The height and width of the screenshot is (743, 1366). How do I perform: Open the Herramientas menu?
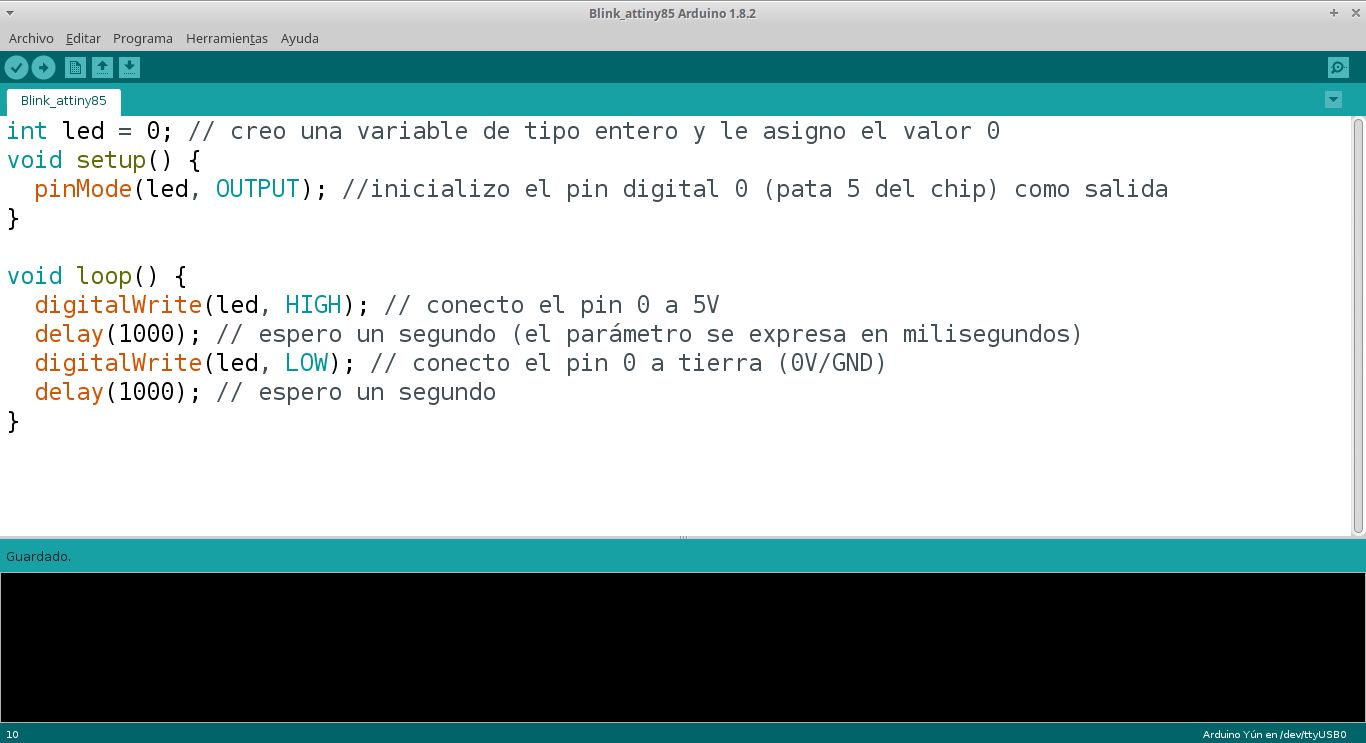227,38
